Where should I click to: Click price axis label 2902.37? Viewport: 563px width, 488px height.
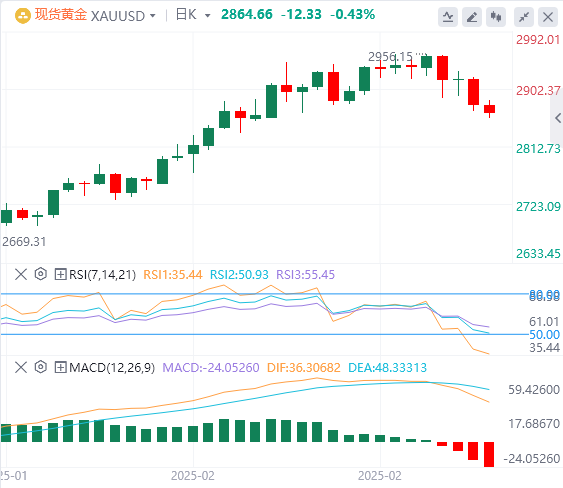click(x=538, y=91)
